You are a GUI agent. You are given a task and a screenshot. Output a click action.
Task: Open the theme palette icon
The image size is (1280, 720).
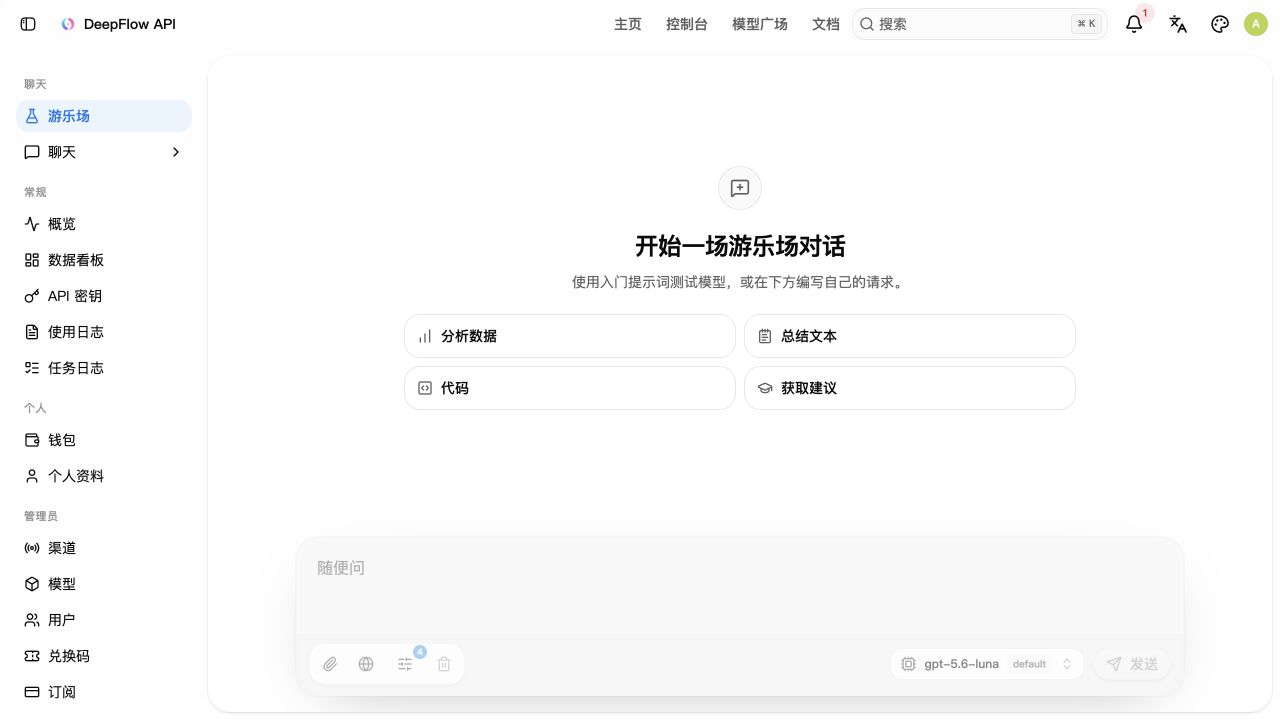pyautogui.click(x=1220, y=24)
